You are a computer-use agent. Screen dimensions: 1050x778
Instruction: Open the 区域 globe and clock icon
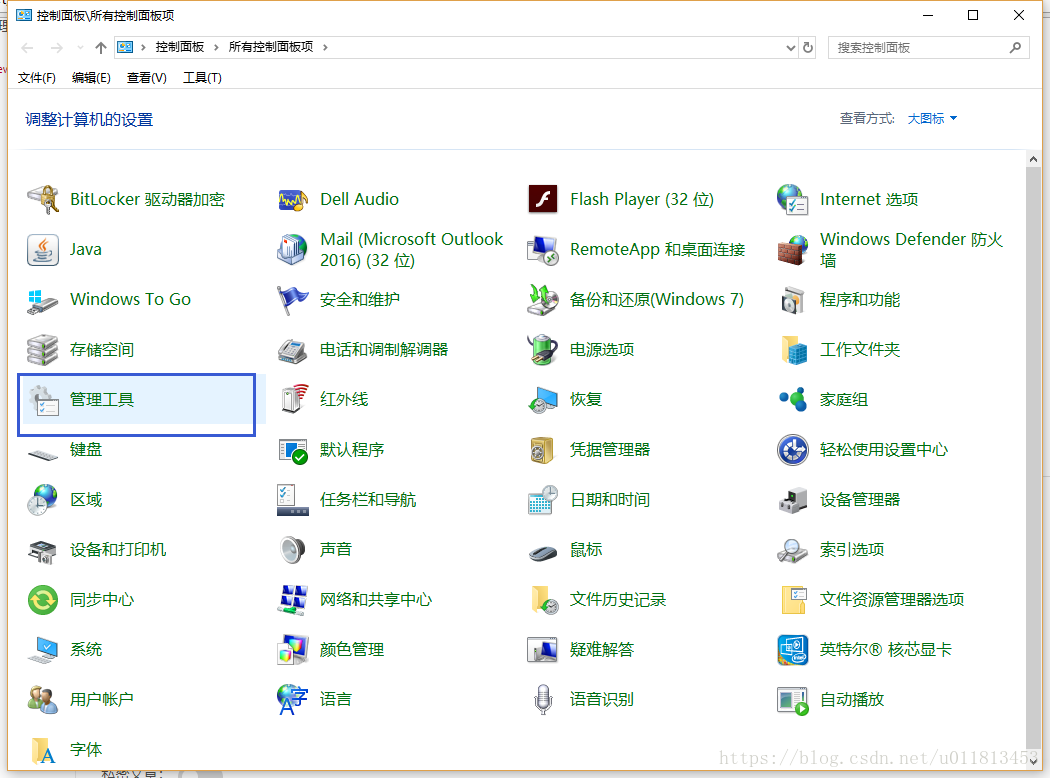43,499
